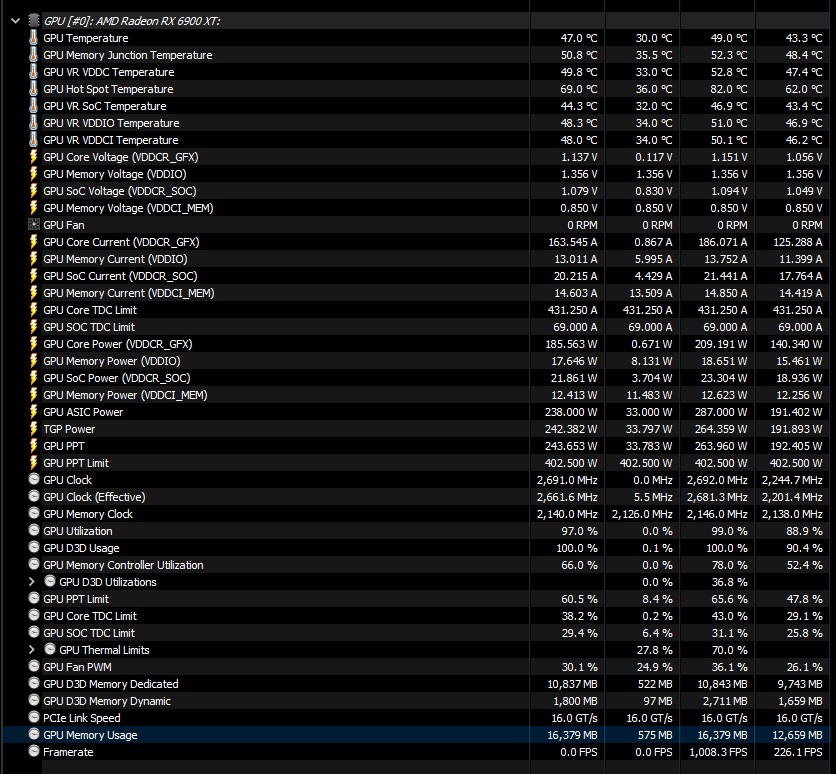Click thermometer icon of GPU Memory Junction Temperature

33,55
